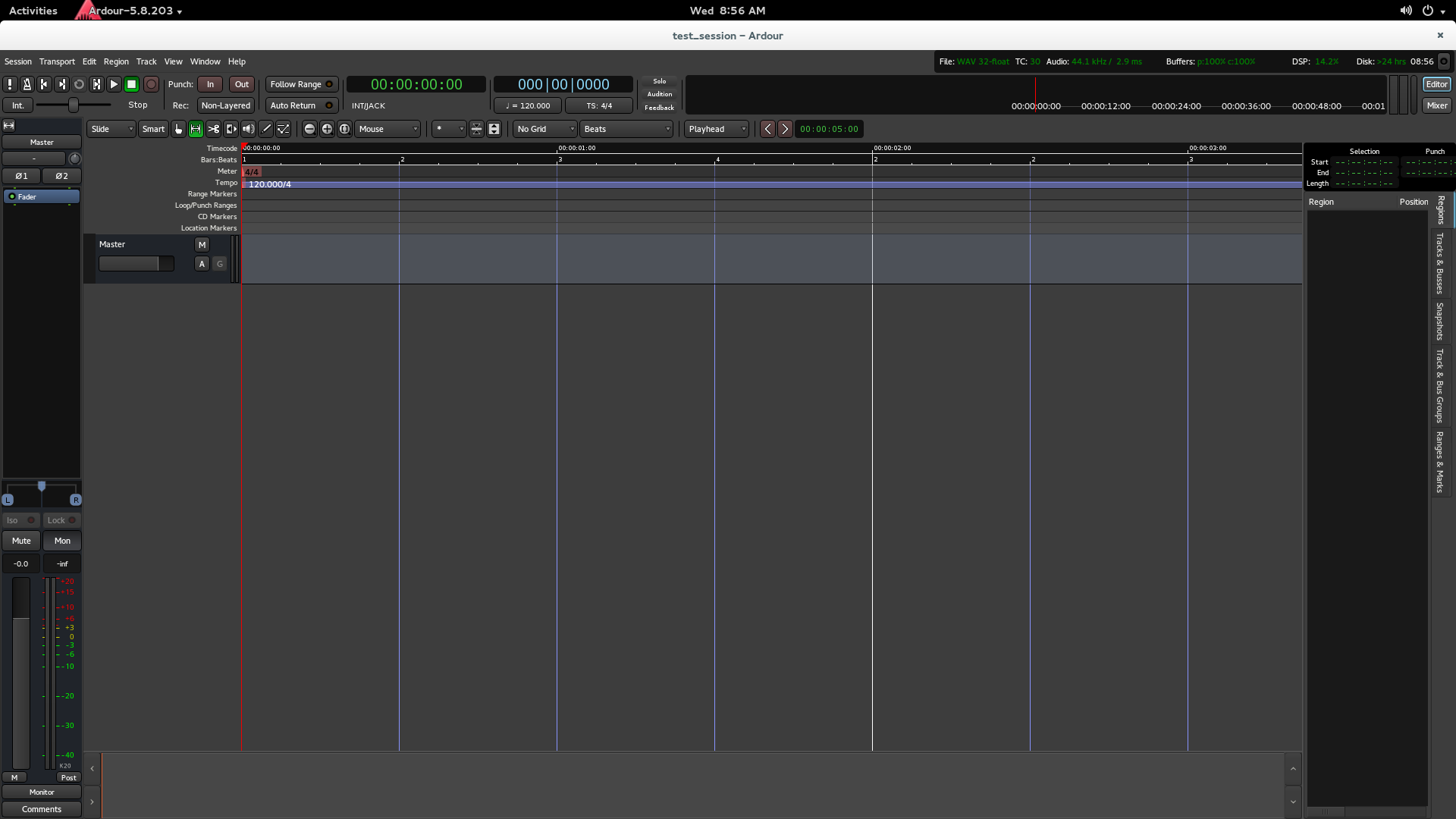Mute the Master bus in mixer strip

tap(21, 541)
